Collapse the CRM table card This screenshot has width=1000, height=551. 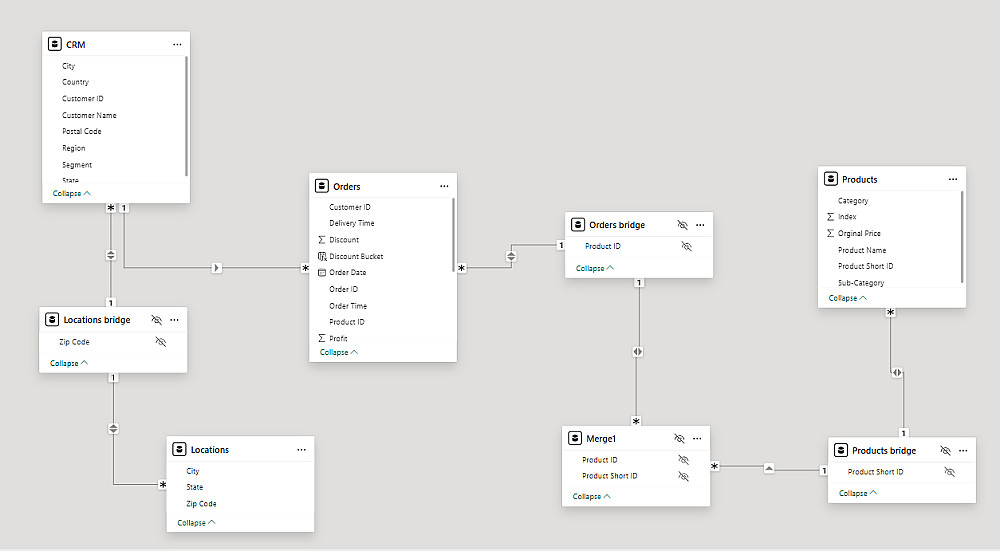tap(71, 193)
